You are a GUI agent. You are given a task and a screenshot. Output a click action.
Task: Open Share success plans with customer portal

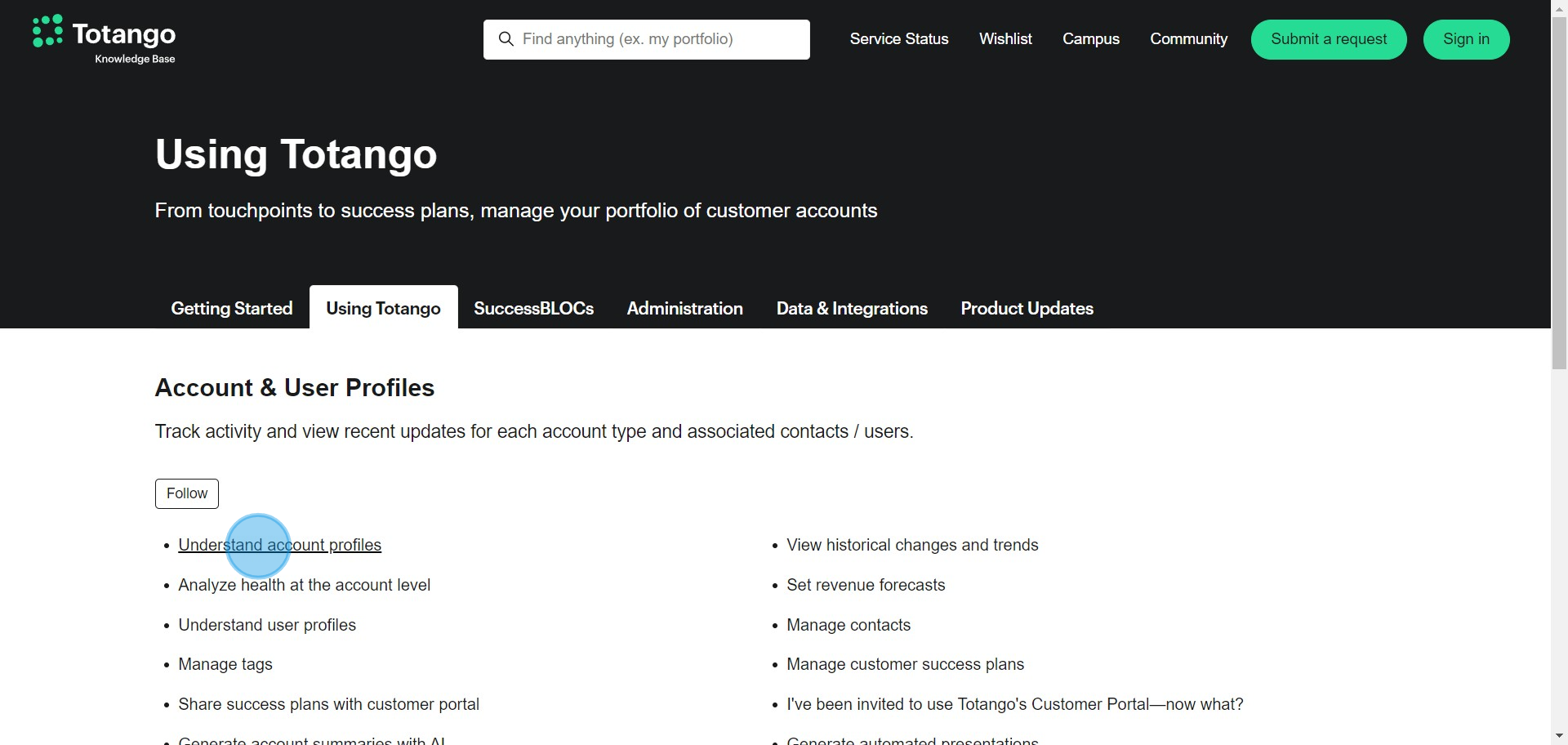329,704
